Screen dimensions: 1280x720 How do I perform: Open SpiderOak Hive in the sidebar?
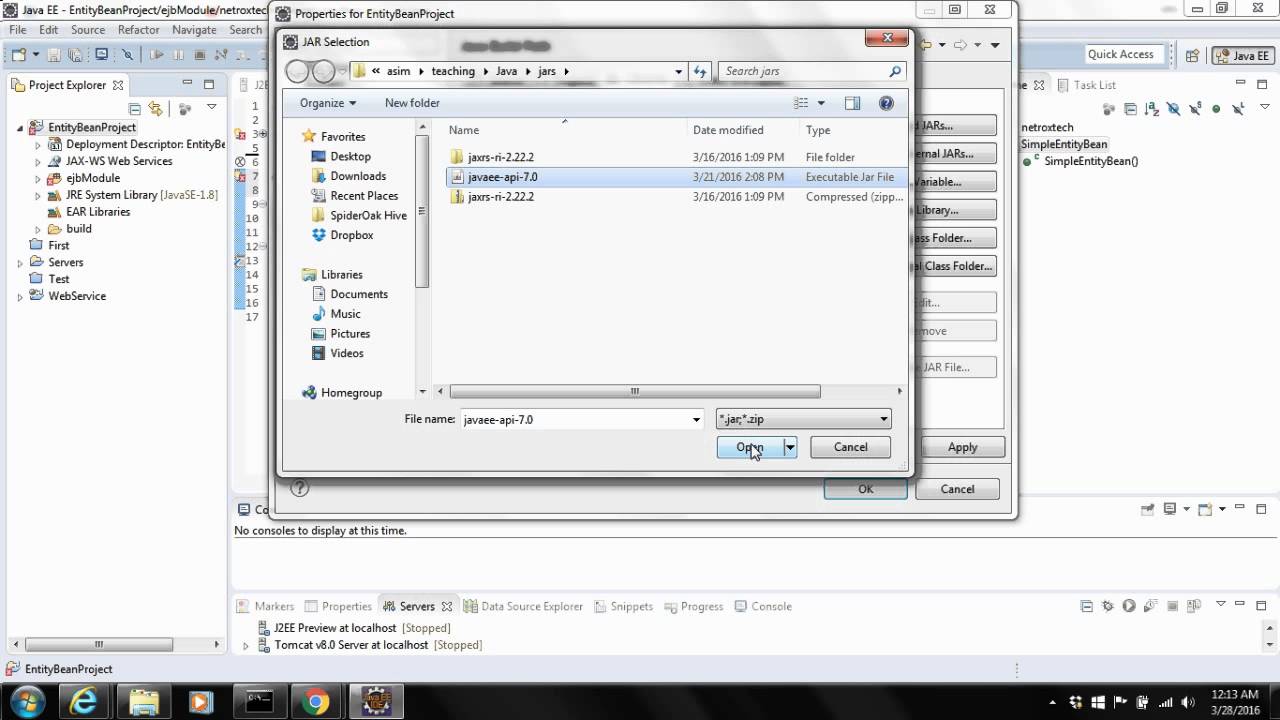pos(368,215)
